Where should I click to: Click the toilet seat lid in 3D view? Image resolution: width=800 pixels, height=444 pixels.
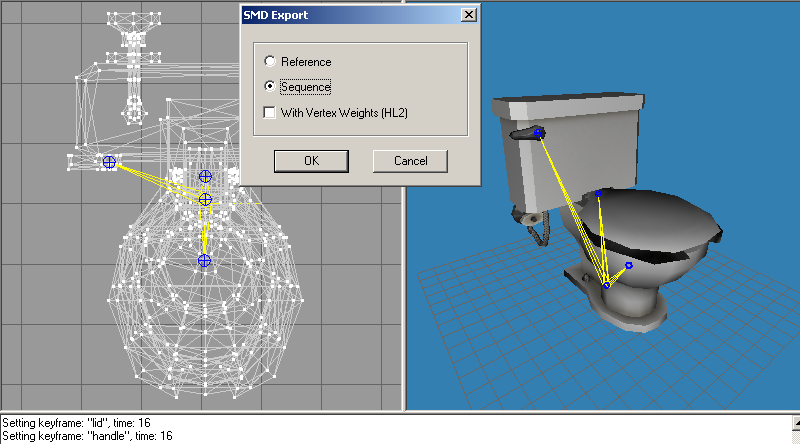tap(658, 217)
